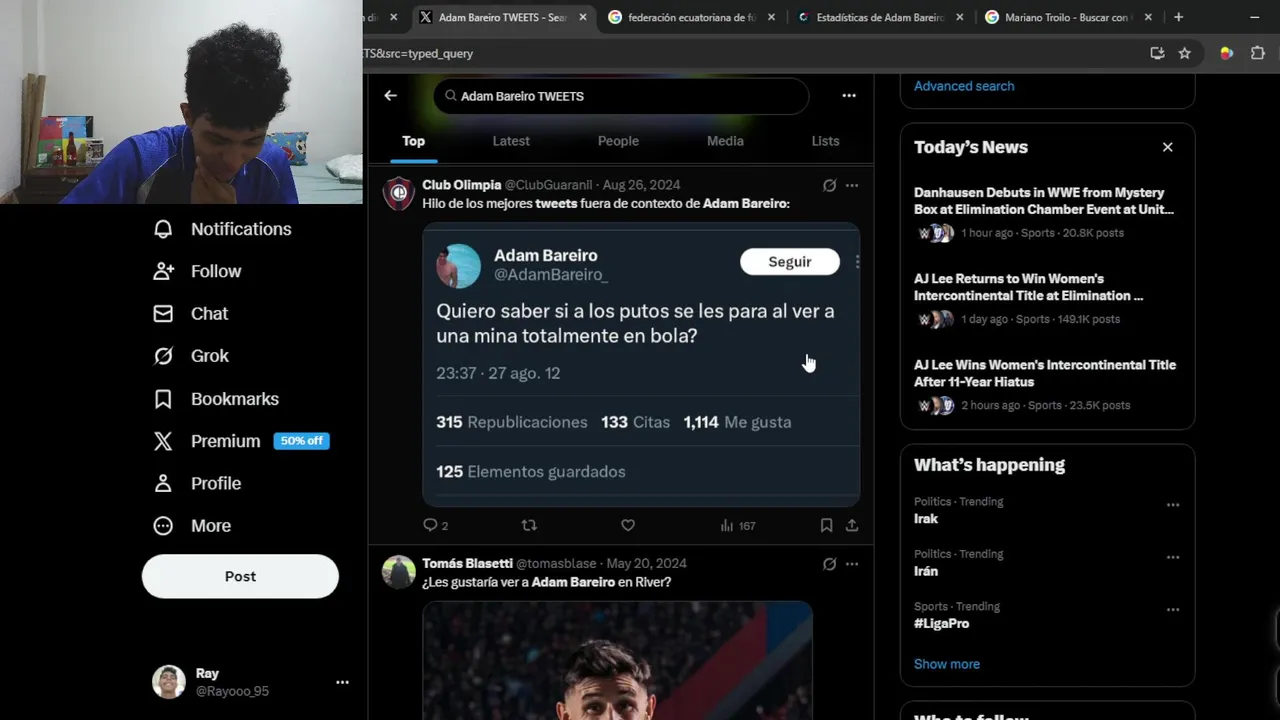
Task: Like the Club Olimpia post
Action: (x=628, y=525)
